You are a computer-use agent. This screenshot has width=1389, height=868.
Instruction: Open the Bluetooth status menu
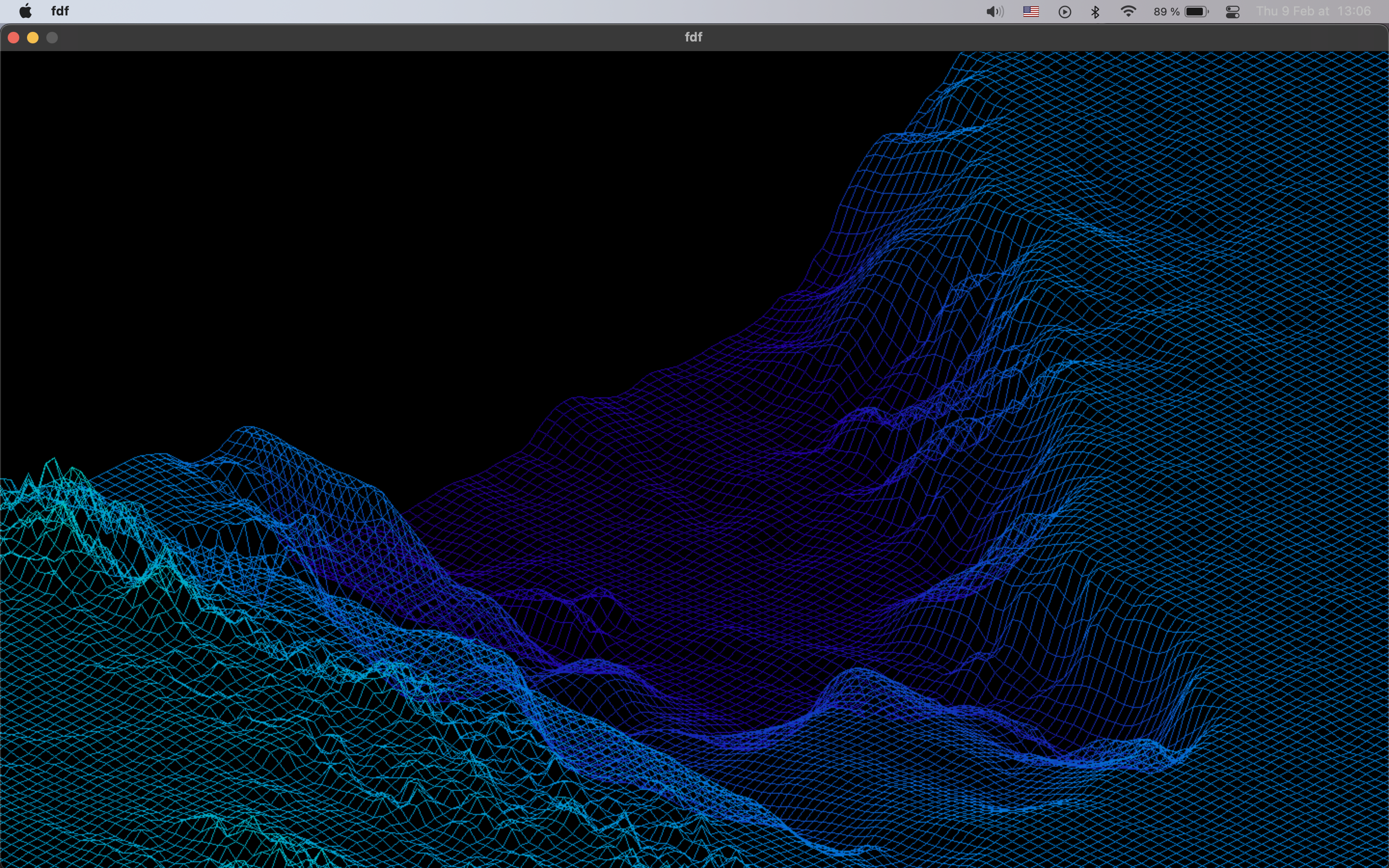1095,12
